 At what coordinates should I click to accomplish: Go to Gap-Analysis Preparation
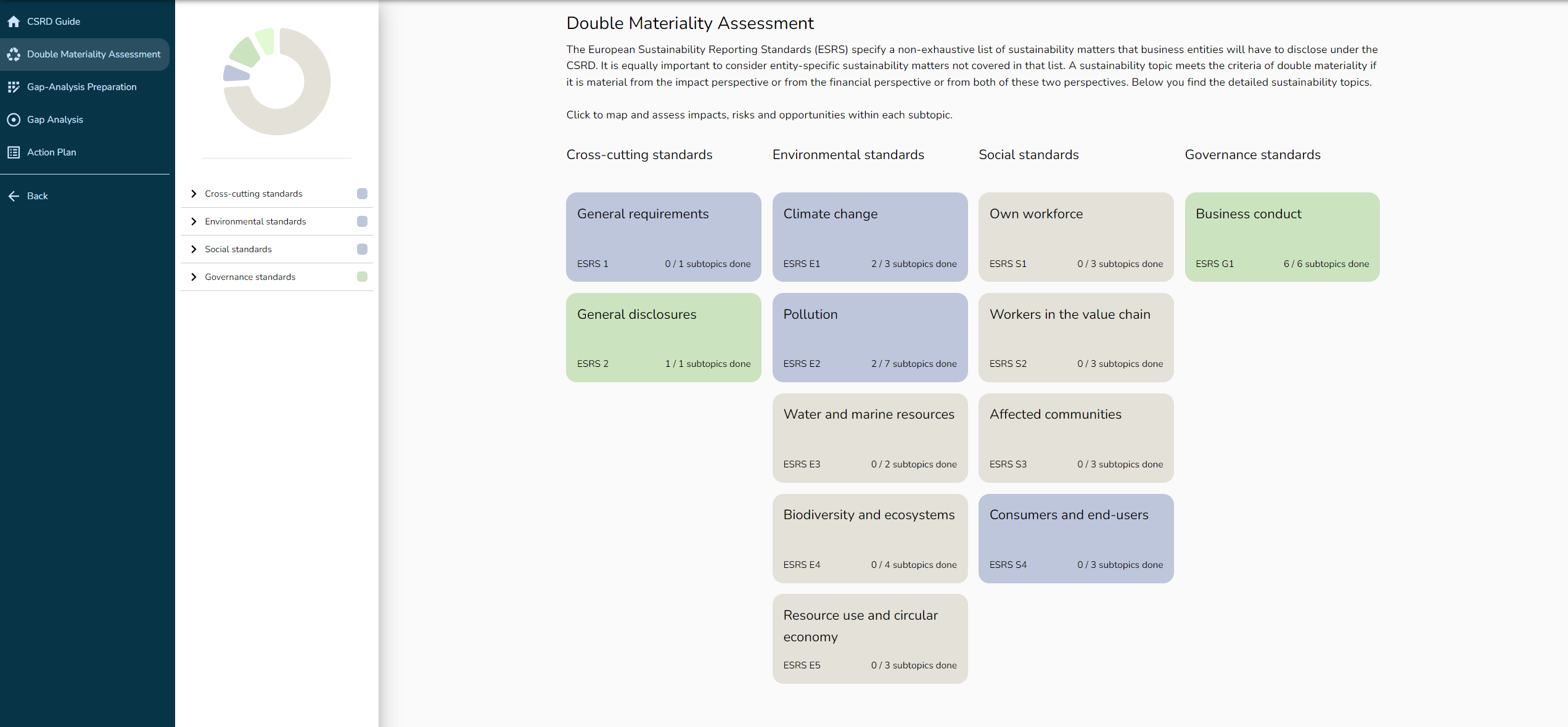[x=84, y=87]
